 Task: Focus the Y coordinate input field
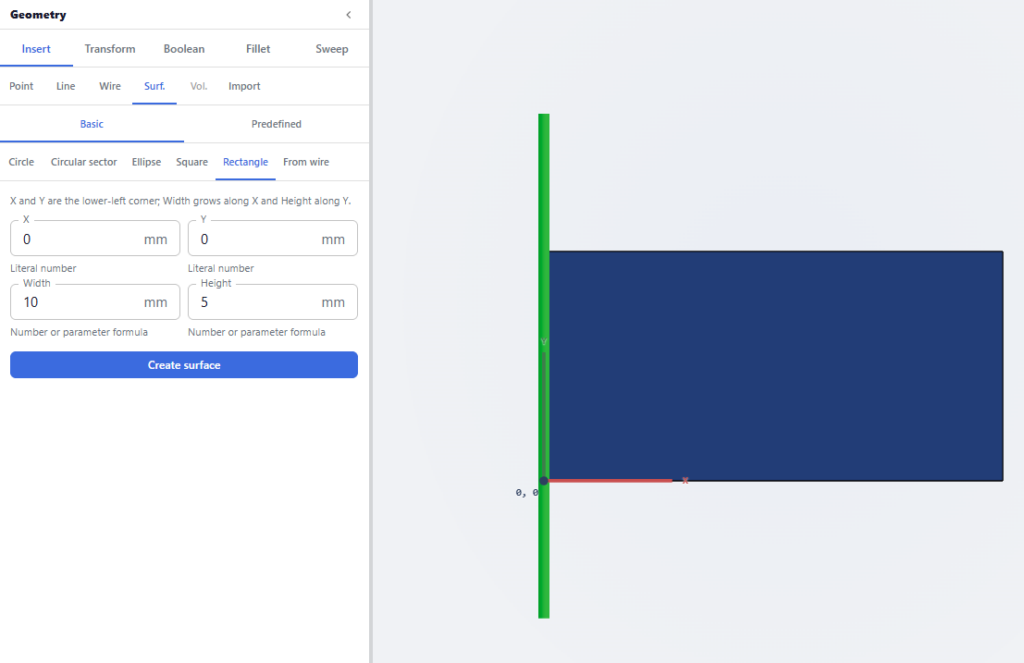click(x=272, y=238)
